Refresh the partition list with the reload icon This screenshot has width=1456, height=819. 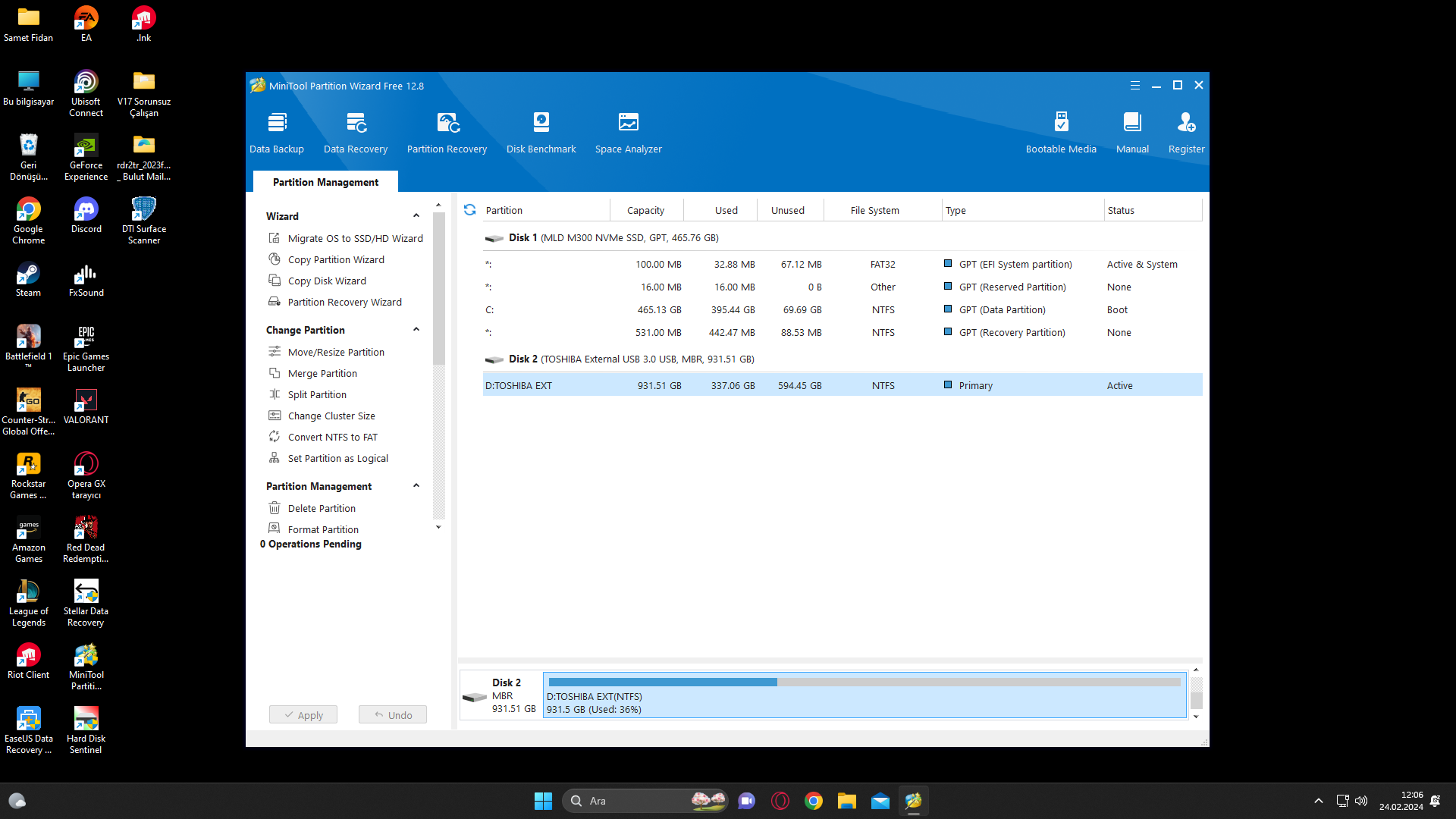point(469,210)
